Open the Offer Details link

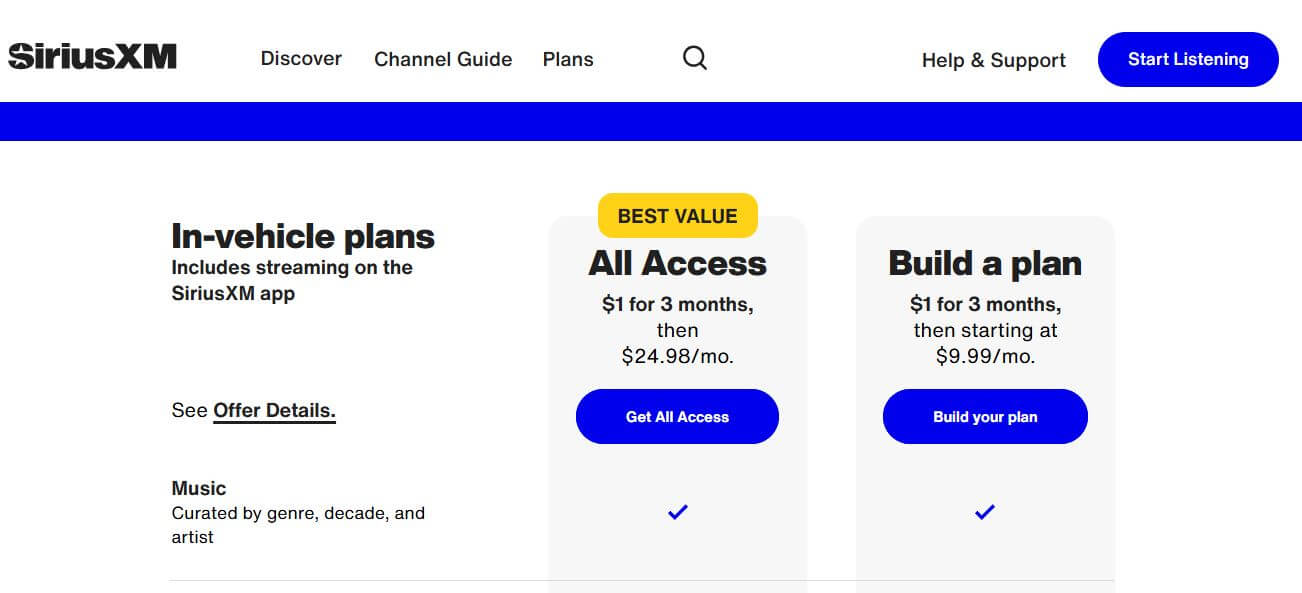coord(274,410)
